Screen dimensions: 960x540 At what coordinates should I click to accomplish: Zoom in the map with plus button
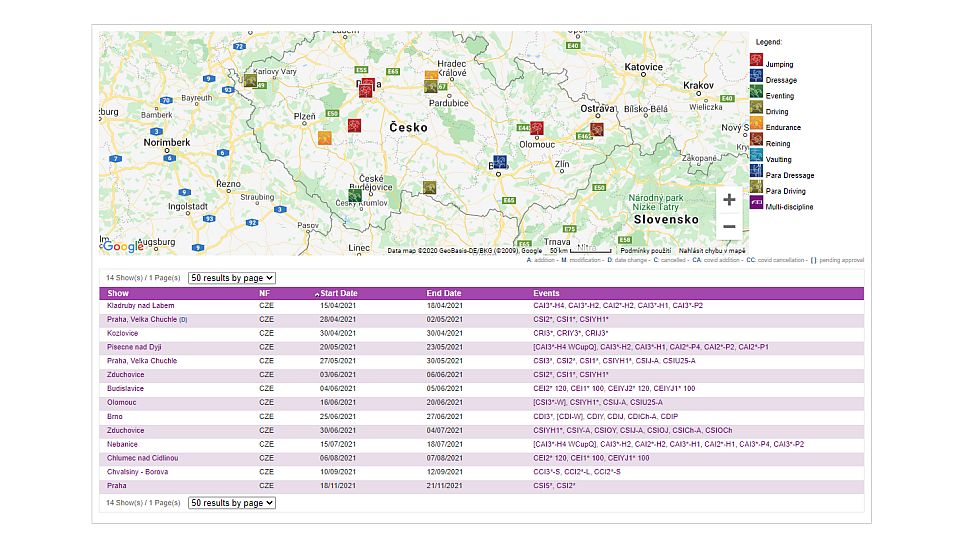pos(729,200)
